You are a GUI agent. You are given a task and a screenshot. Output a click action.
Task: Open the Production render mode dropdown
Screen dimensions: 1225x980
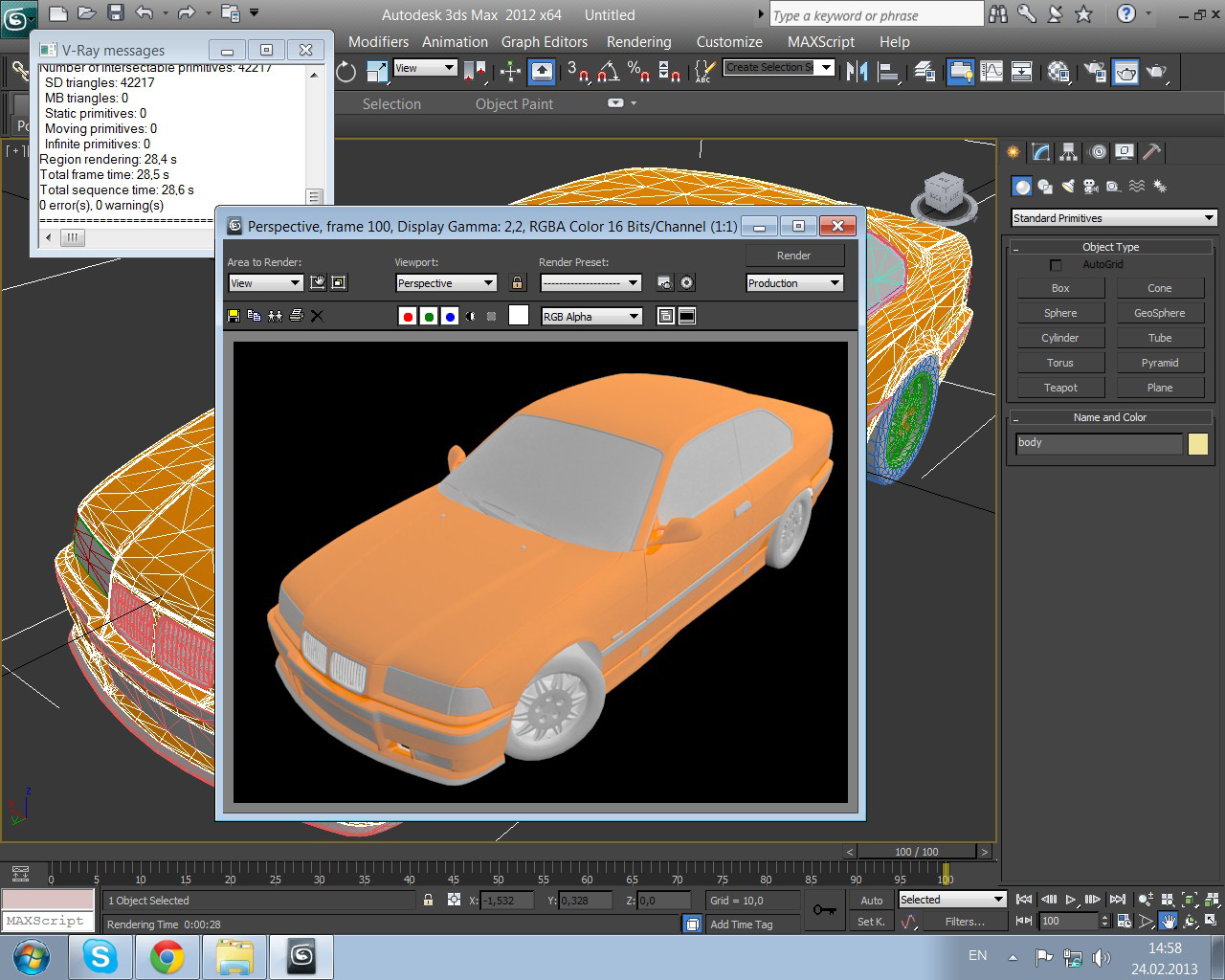(793, 283)
